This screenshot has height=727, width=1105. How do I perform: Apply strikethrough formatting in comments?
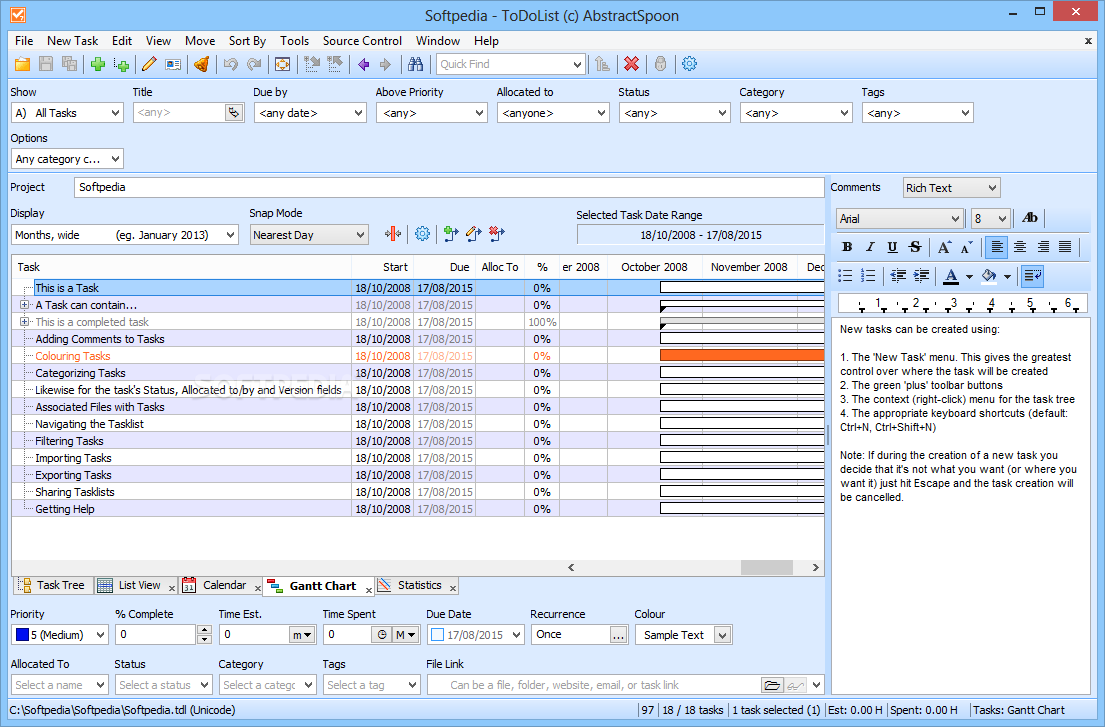[x=915, y=247]
